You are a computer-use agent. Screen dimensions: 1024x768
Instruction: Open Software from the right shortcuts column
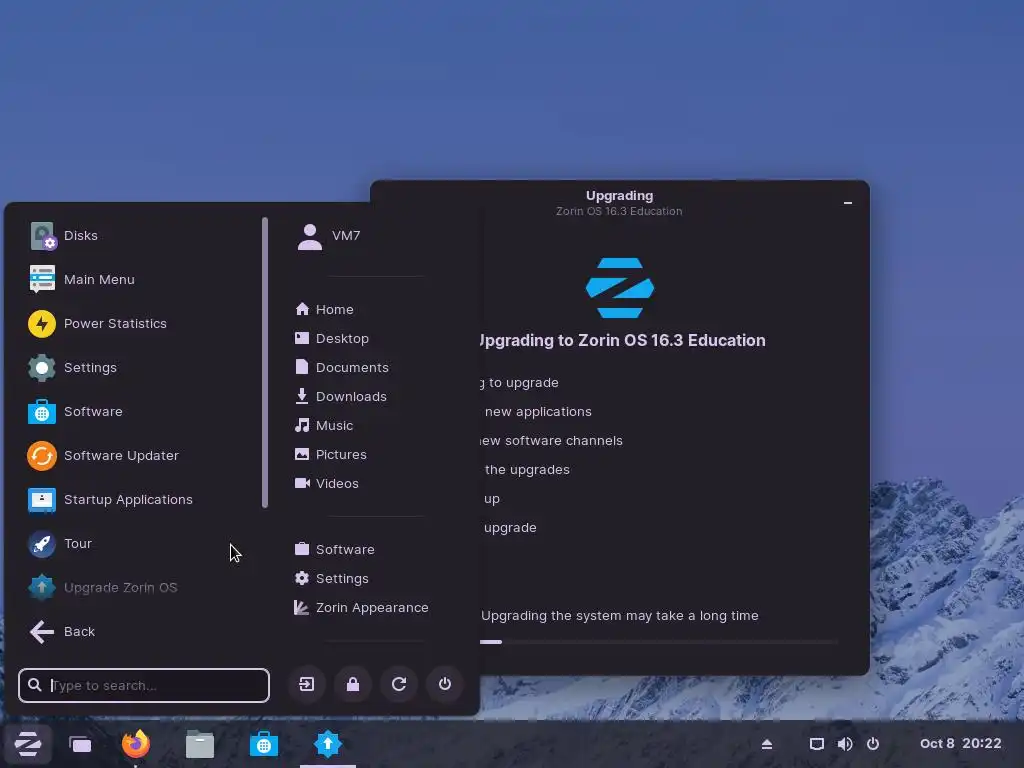pos(334,550)
